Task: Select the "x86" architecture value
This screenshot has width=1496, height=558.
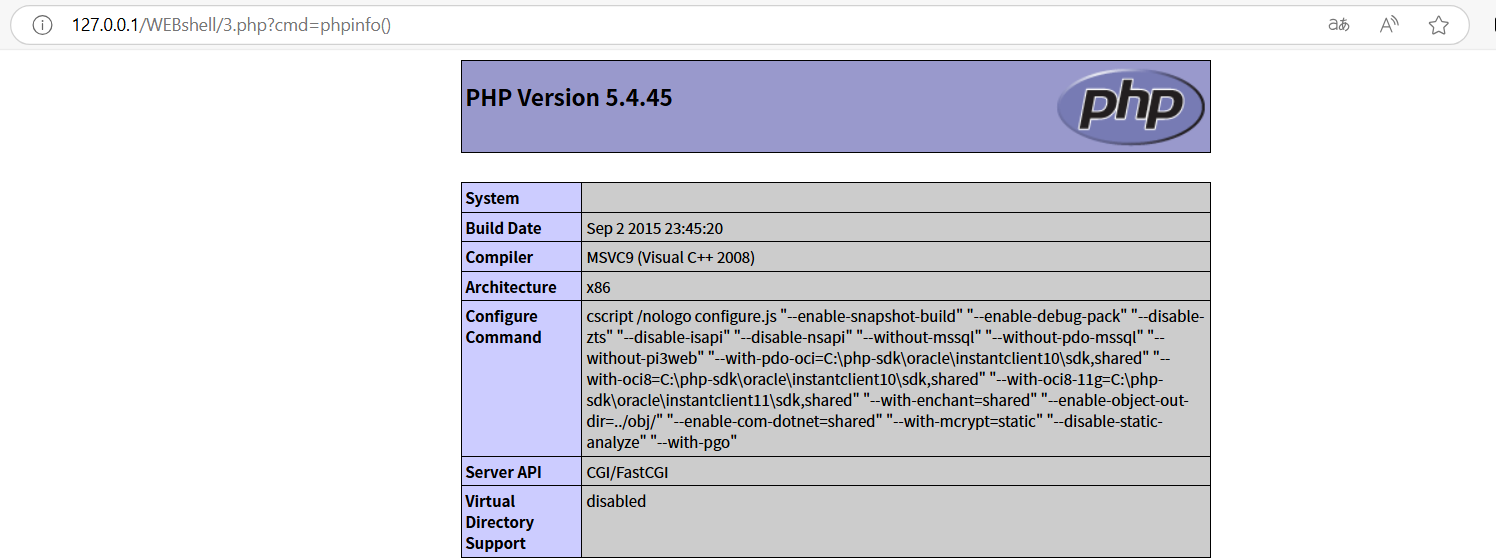Action: [598, 287]
